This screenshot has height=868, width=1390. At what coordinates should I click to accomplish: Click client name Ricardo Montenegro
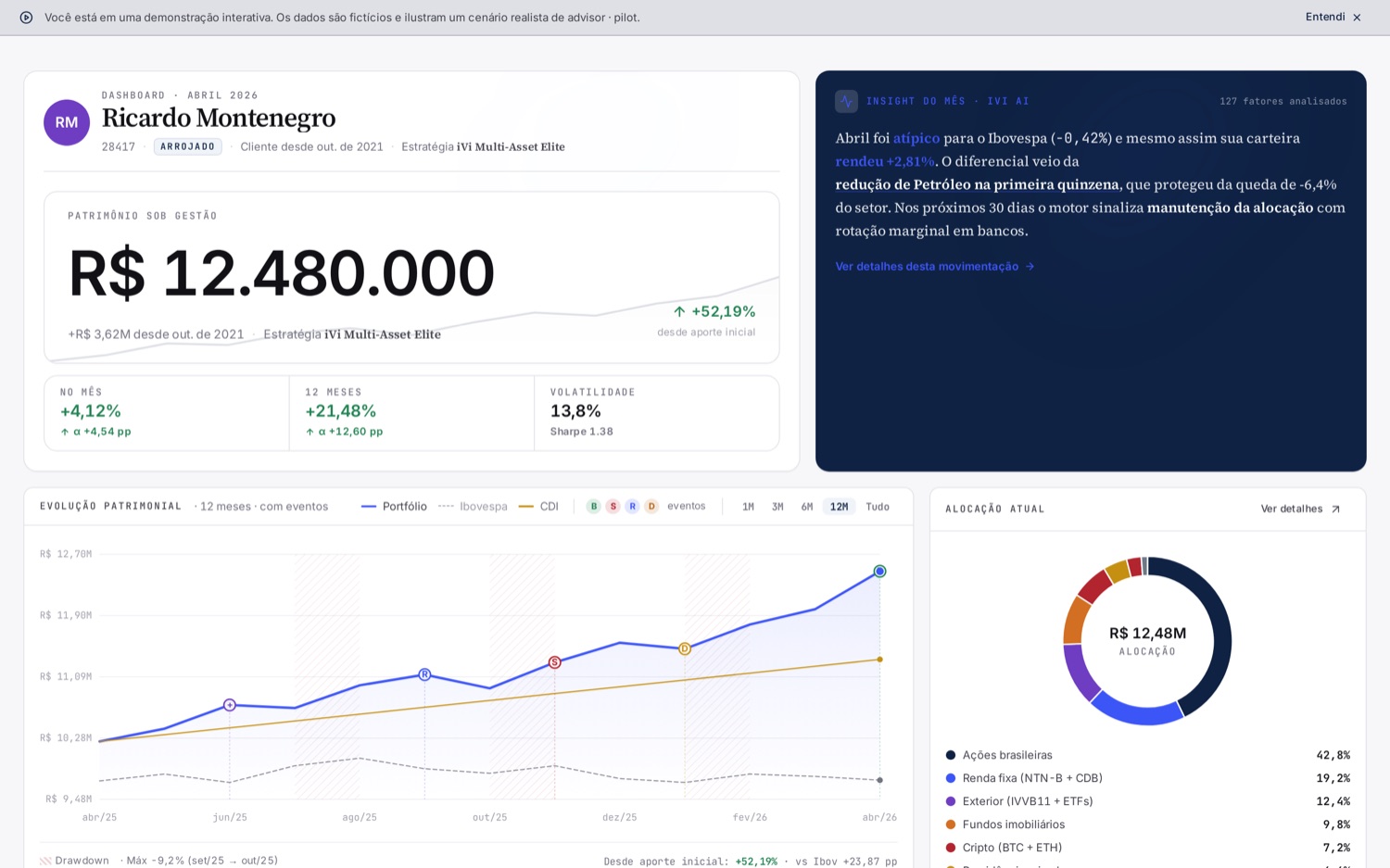click(x=219, y=119)
